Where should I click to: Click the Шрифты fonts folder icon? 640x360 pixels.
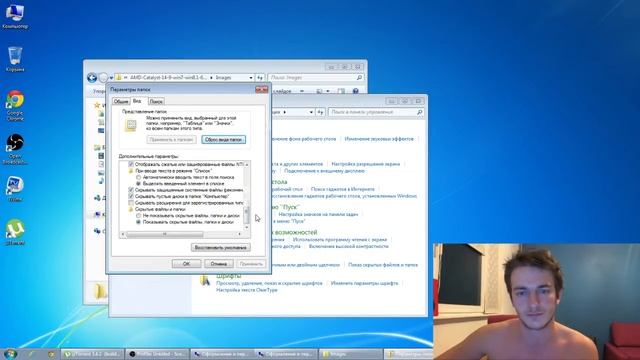(205, 280)
